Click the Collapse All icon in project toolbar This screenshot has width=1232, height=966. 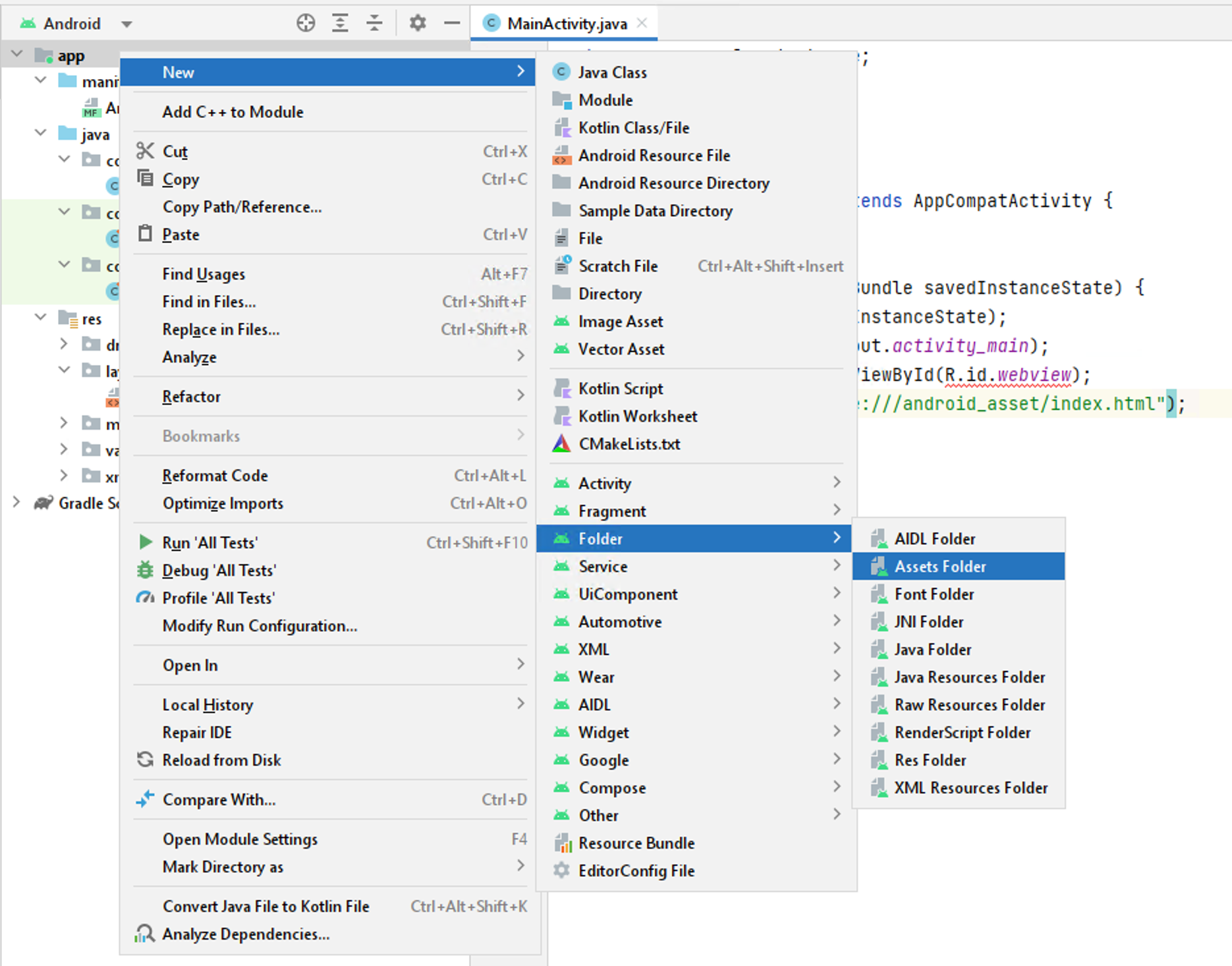click(374, 23)
